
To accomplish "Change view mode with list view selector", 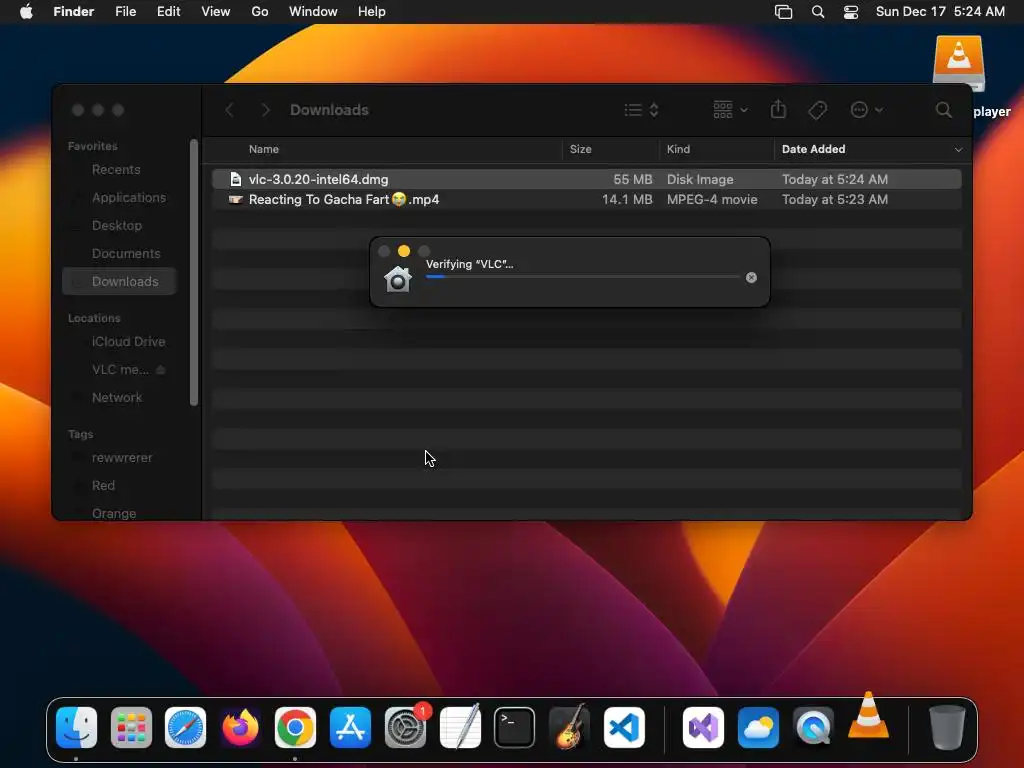I will click(x=641, y=110).
